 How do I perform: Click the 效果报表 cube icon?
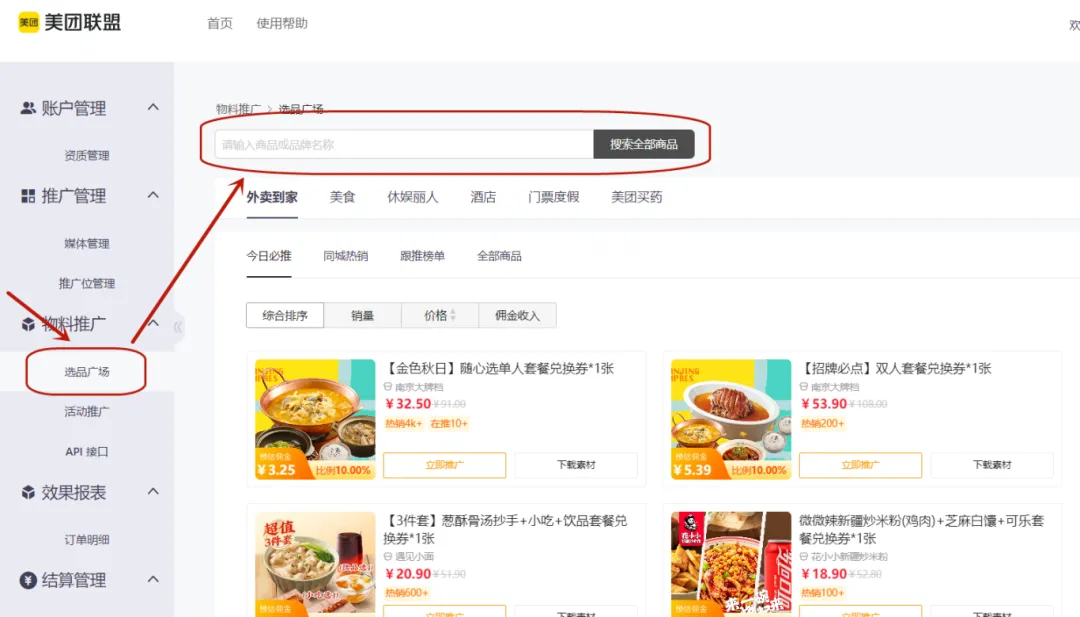click(x=28, y=492)
